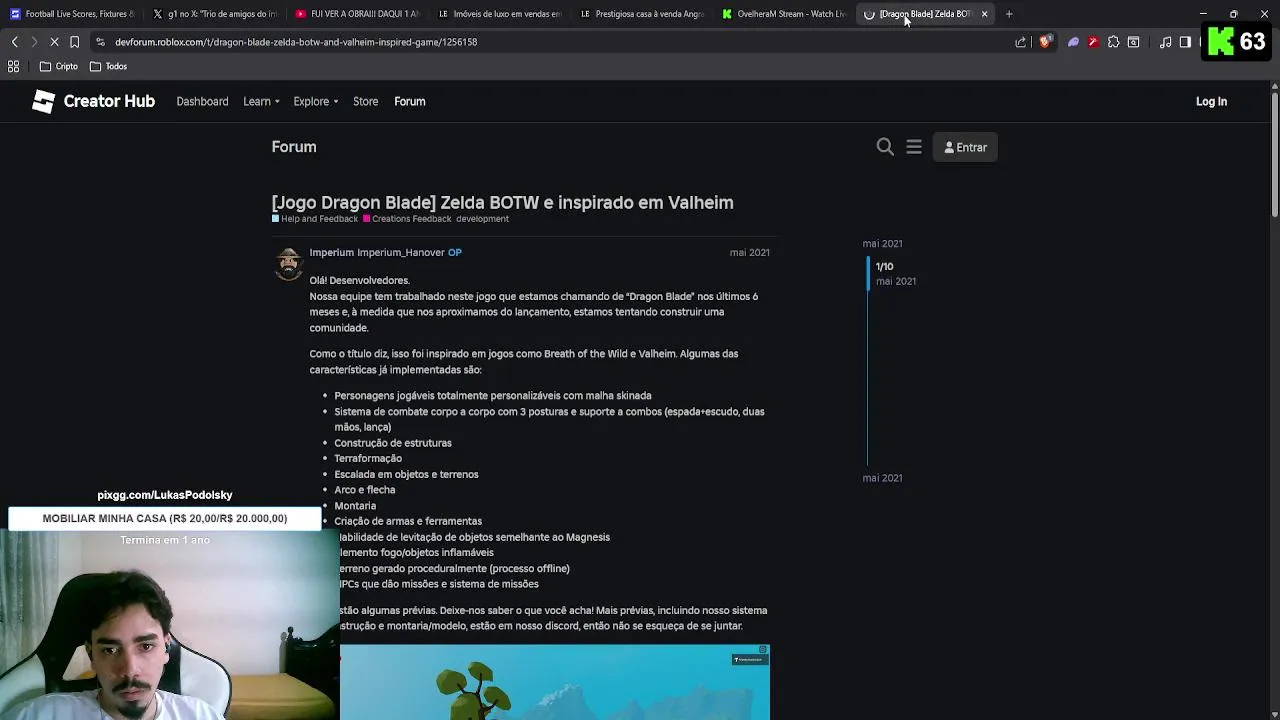Open the Dashboard nav link
Viewport: 1280px width, 720px height.
[202, 101]
